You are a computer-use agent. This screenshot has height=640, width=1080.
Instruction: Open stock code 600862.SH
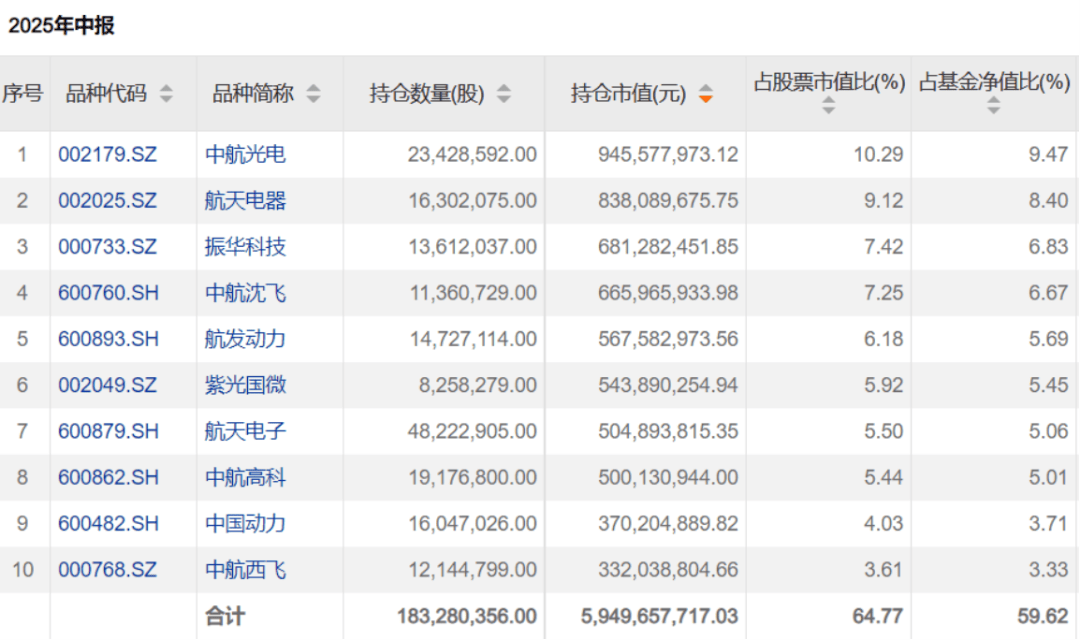[x=108, y=477]
